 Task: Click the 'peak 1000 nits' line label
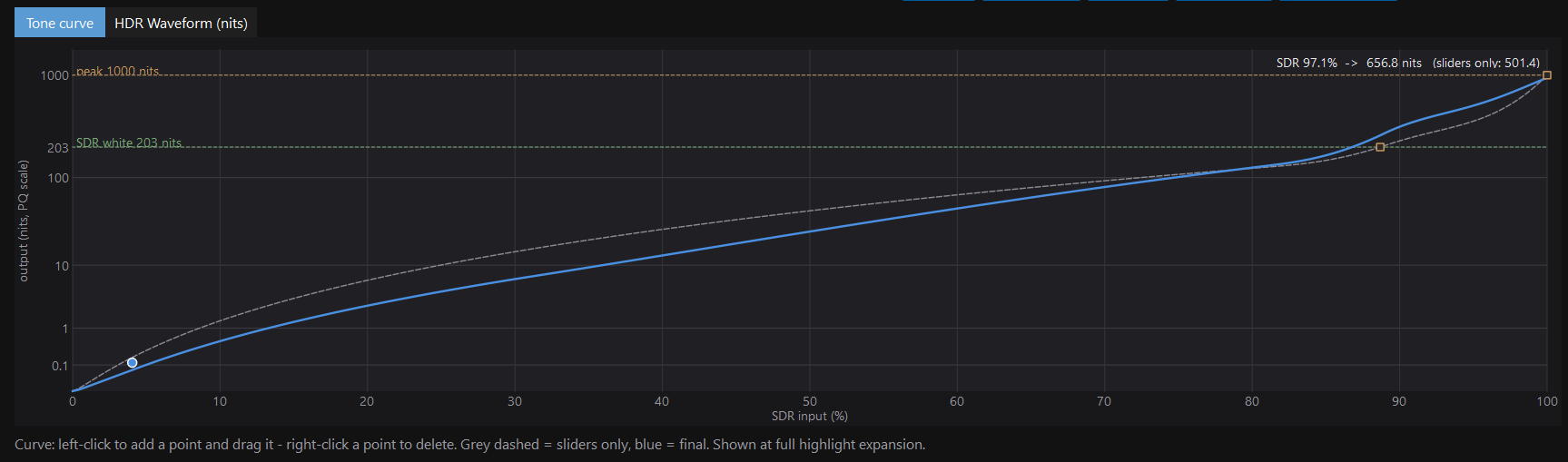[x=118, y=71]
